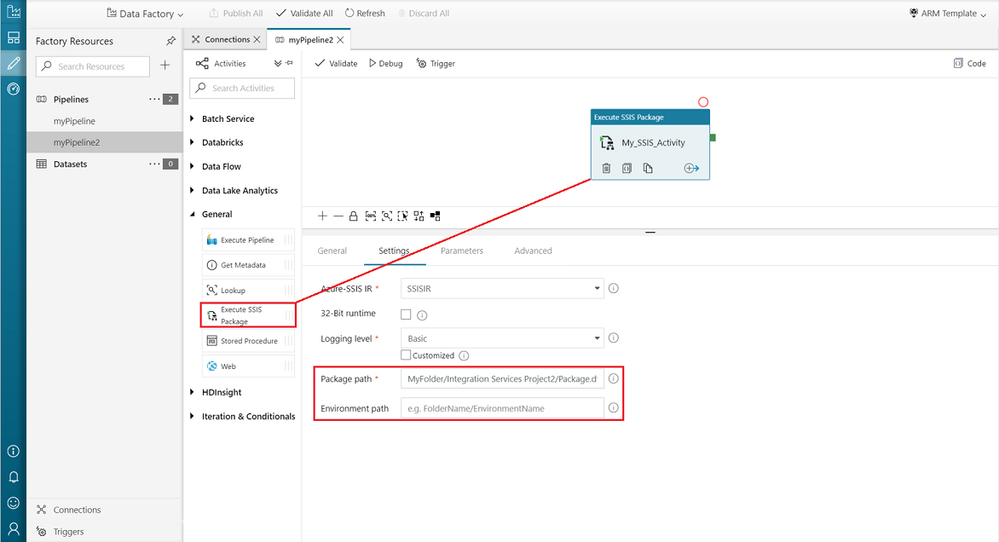Click the Refresh button
The image size is (999, 542).
coord(365,13)
